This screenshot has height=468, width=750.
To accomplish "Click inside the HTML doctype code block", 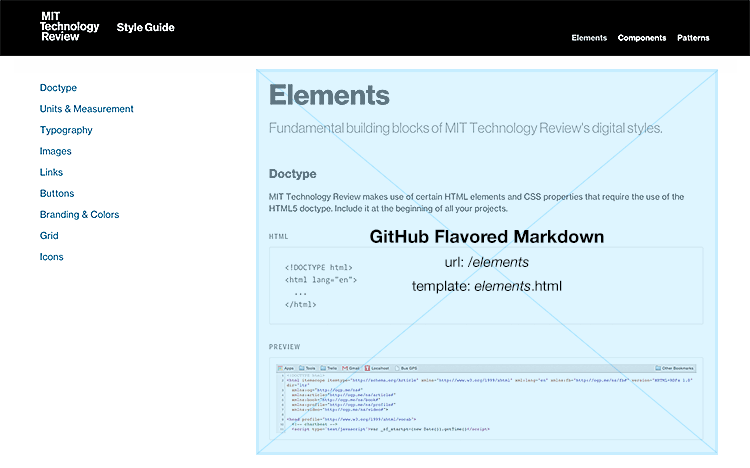I will [x=486, y=286].
